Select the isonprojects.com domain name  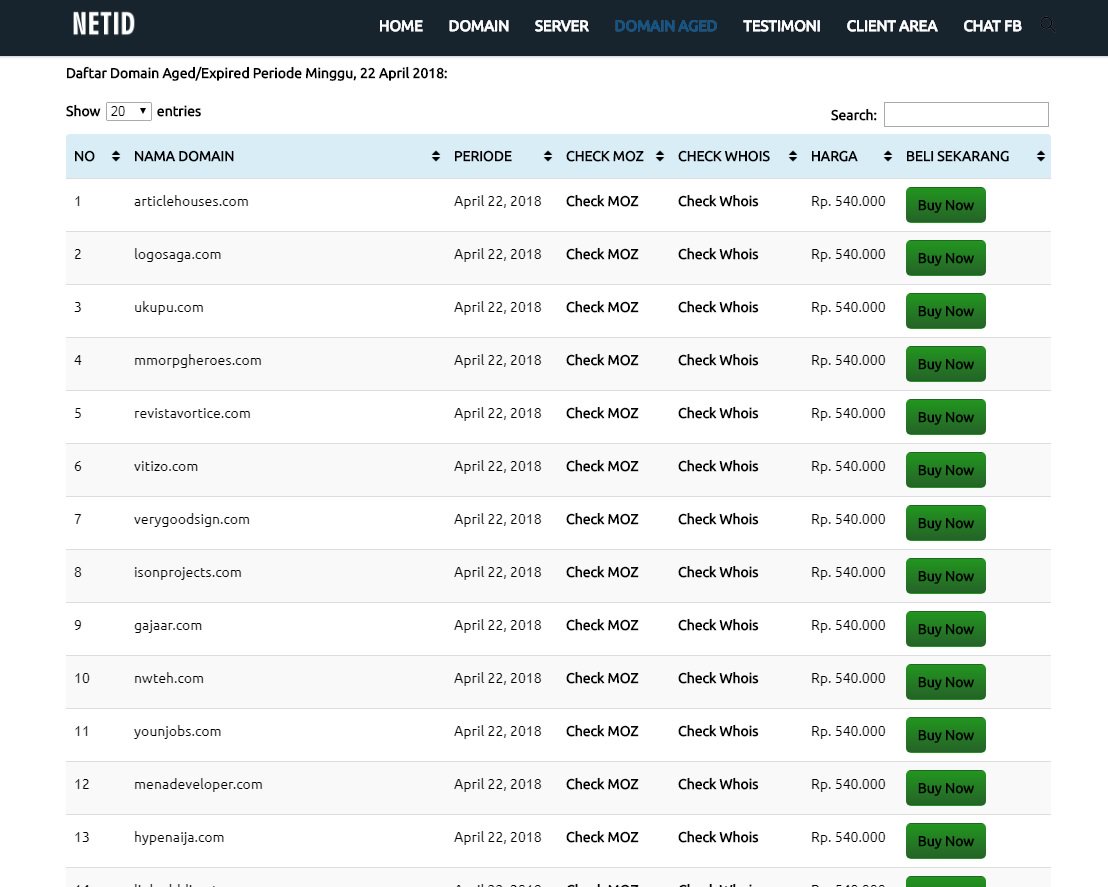click(x=187, y=573)
